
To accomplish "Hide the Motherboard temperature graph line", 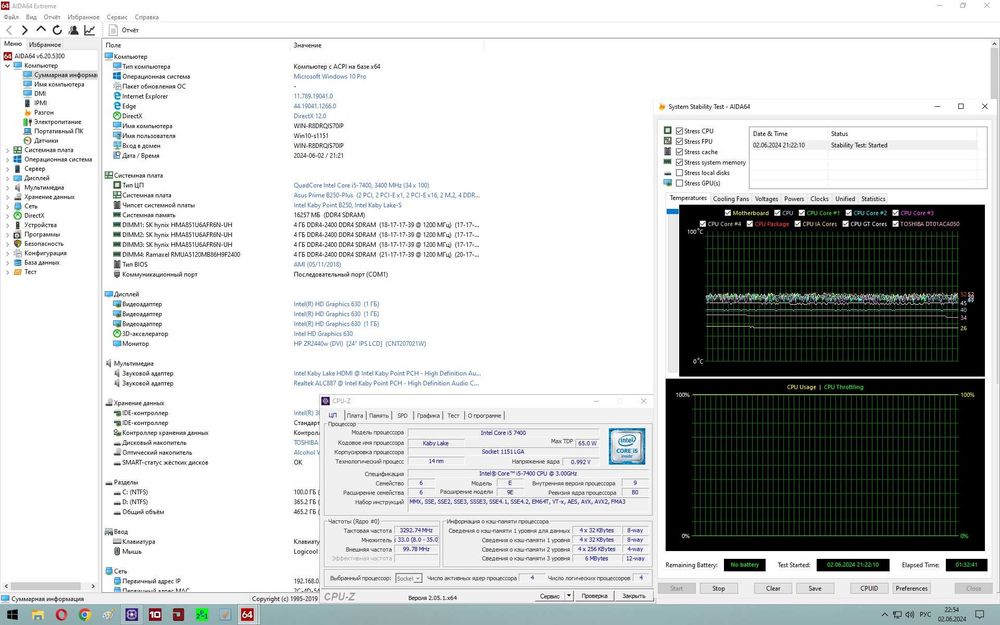I will [x=728, y=213].
